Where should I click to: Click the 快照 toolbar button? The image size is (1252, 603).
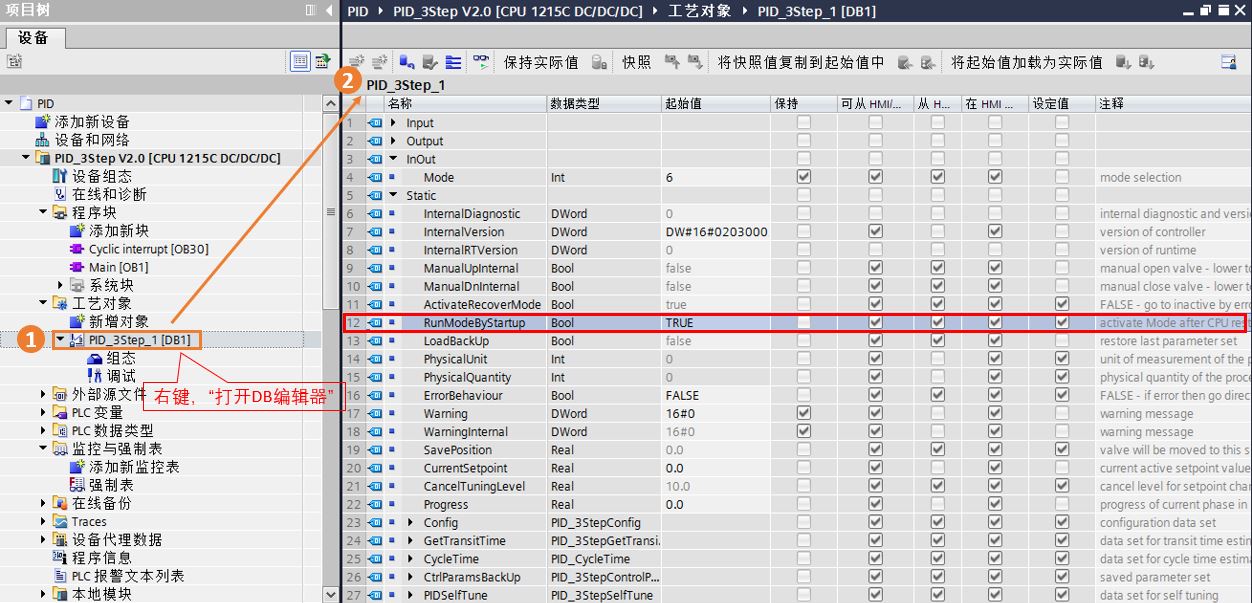636,62
